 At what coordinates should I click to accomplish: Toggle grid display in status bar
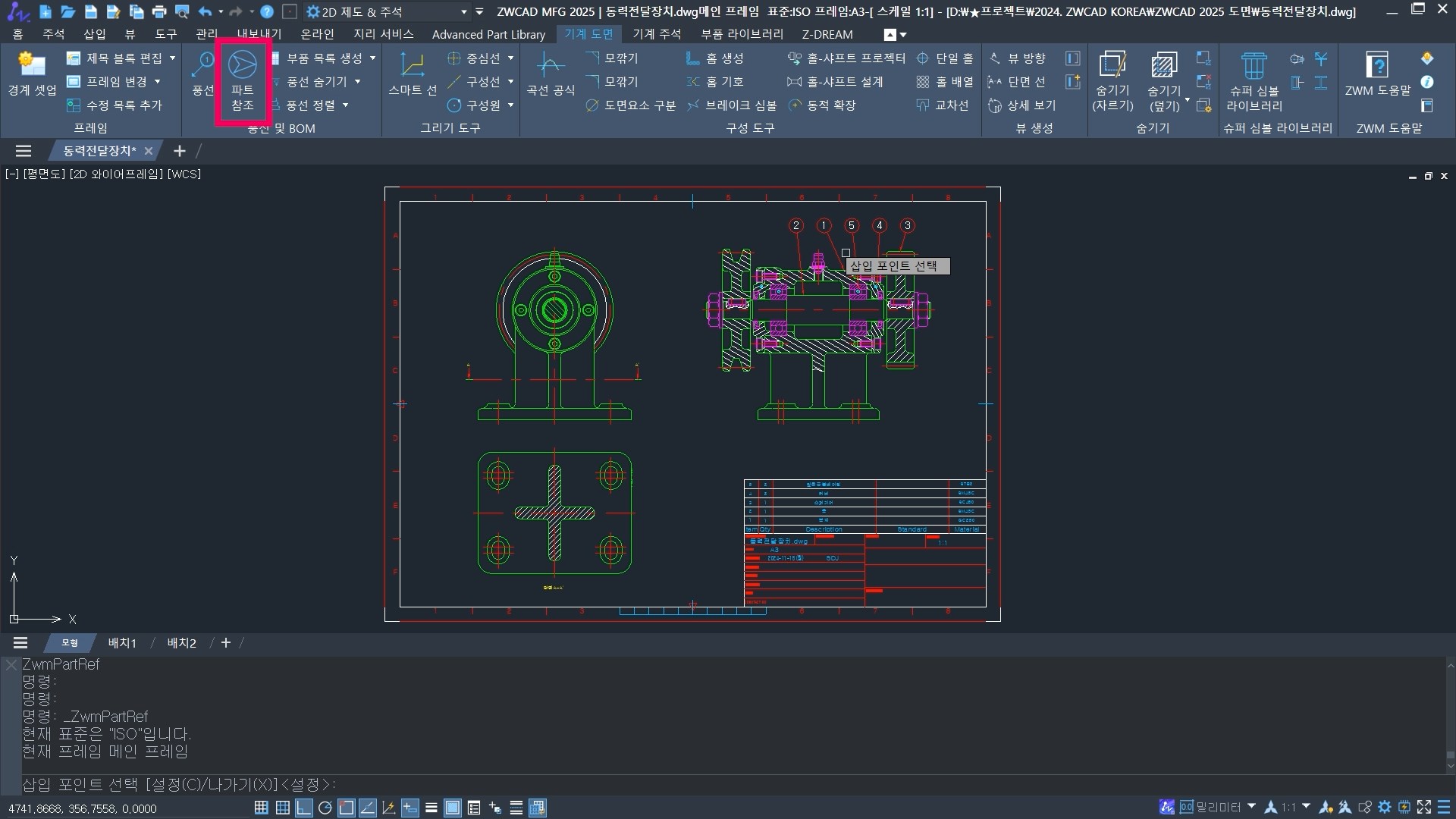tap(261, 808)
